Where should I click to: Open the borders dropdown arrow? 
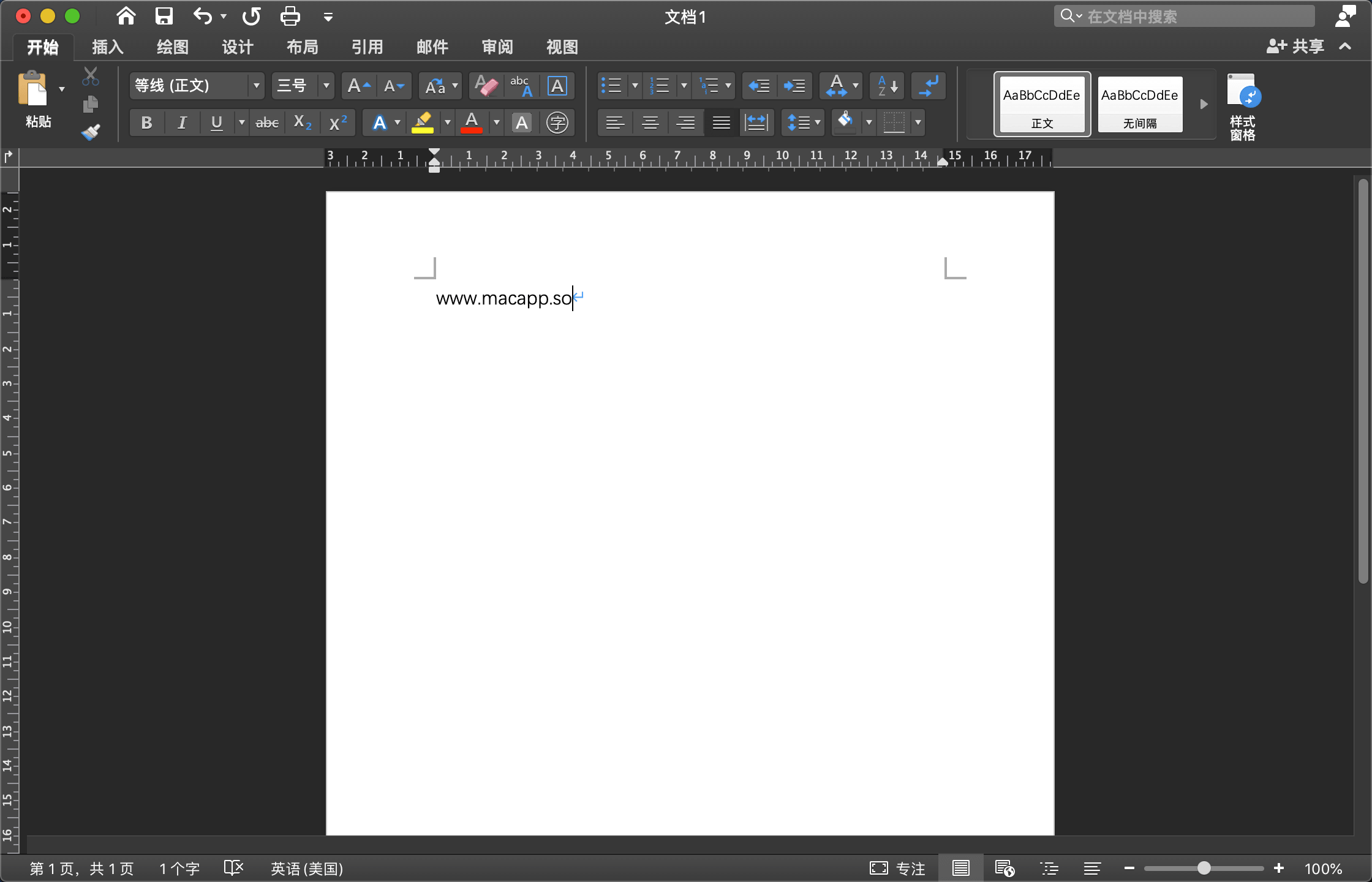(x=918, y=123)
